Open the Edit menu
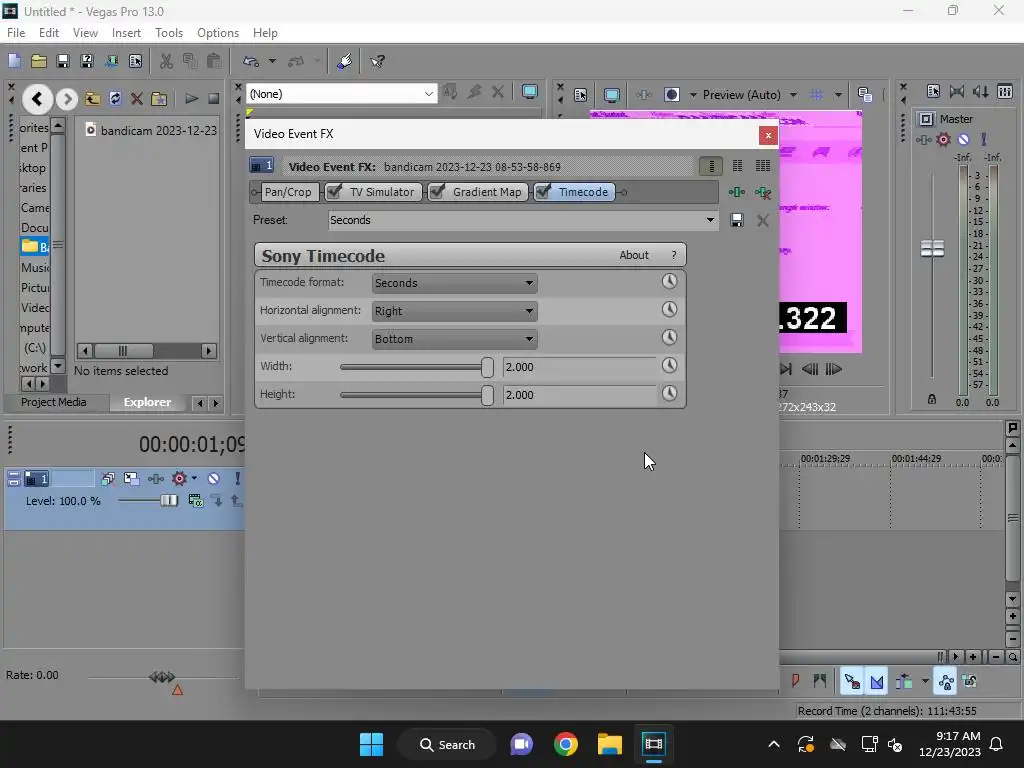1024x768 pixels. tap(49, 33)
